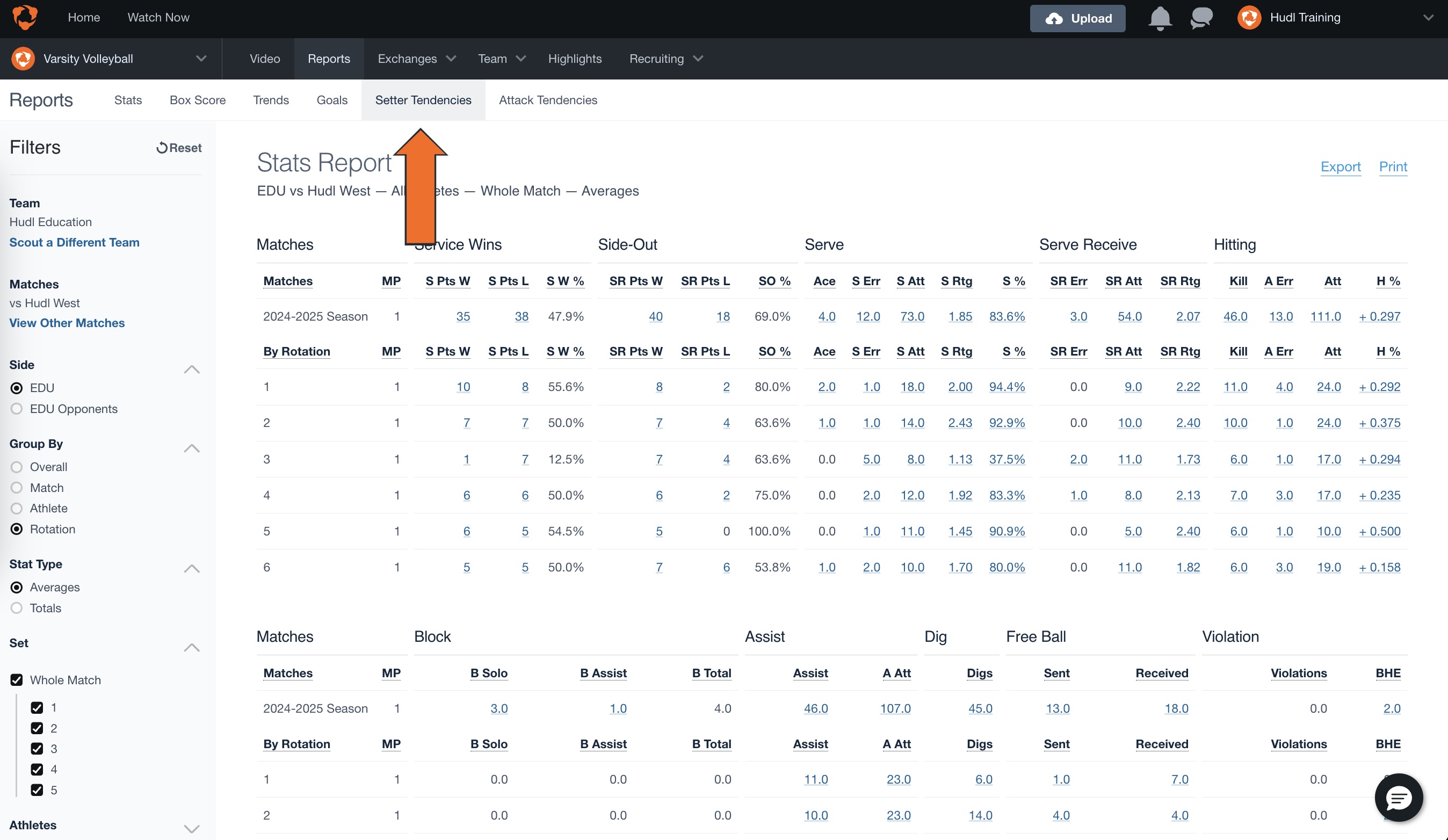Open the Reports tab
Viewport: 1448px width, 840px height.
(x=329, y=59)
